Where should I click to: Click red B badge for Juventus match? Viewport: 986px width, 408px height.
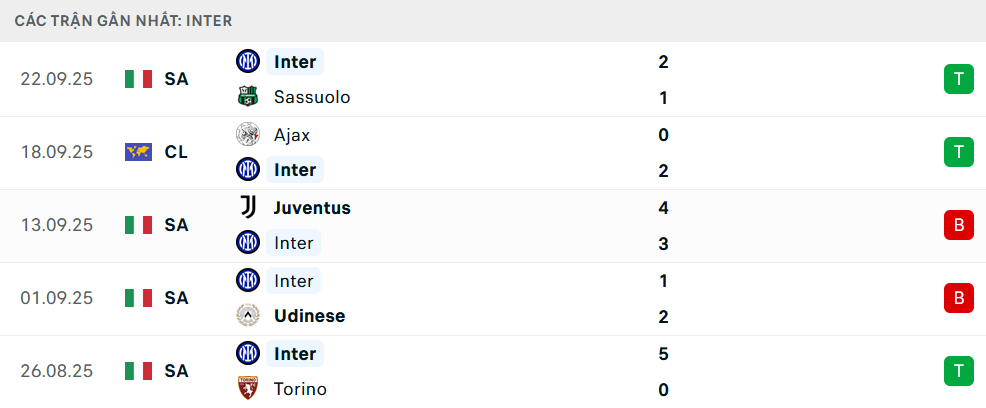(x=958, y=225)
